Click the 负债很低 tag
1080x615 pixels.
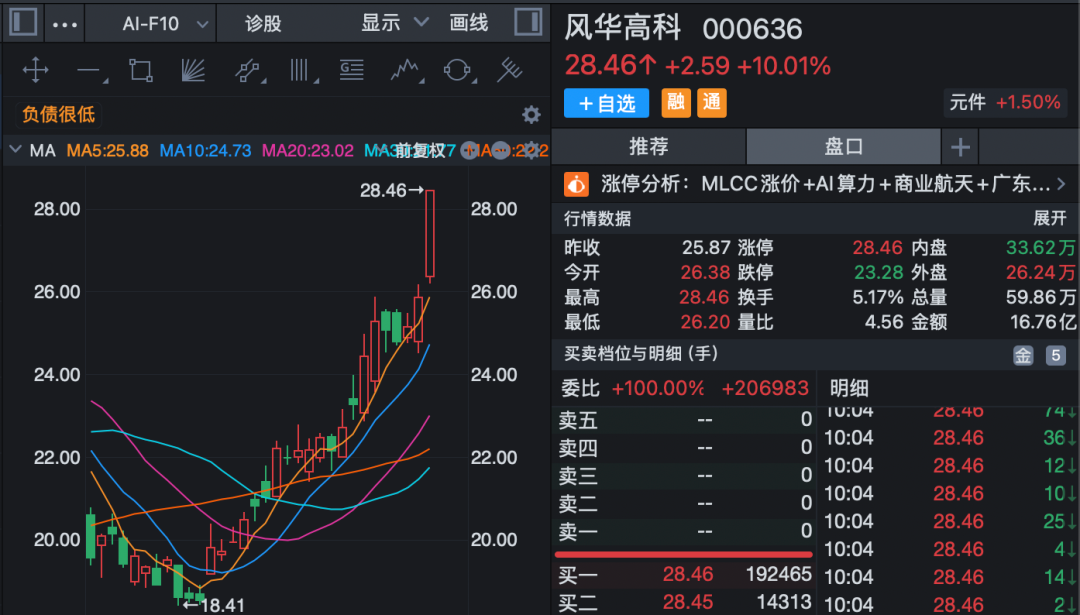pyautogui.click(x=59, y=114)
